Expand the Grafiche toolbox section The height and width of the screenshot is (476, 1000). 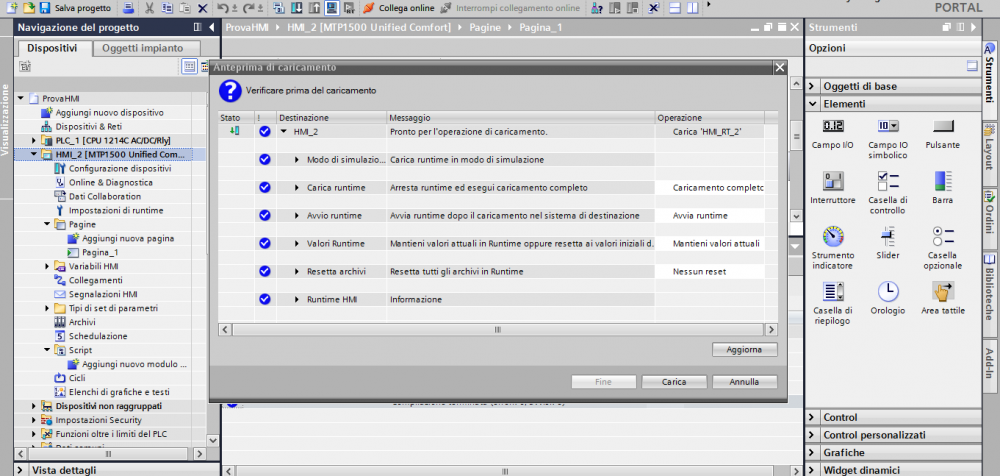click(812, 452)
